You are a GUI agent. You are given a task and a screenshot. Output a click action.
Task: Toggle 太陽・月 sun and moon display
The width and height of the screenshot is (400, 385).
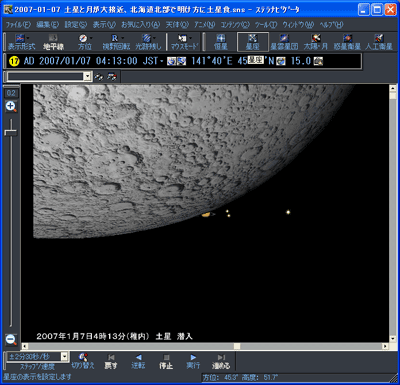(x=316, y=42)
